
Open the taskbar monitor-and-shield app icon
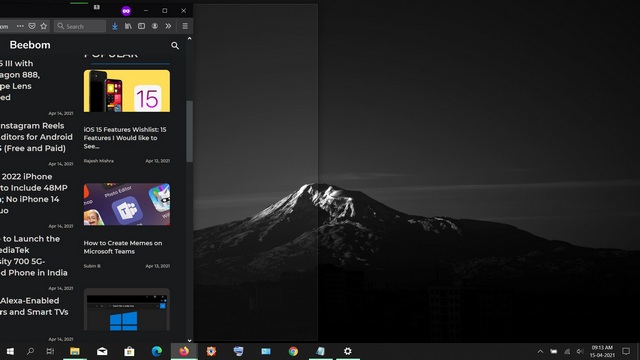pyautogui.click(x=238, y=351)
